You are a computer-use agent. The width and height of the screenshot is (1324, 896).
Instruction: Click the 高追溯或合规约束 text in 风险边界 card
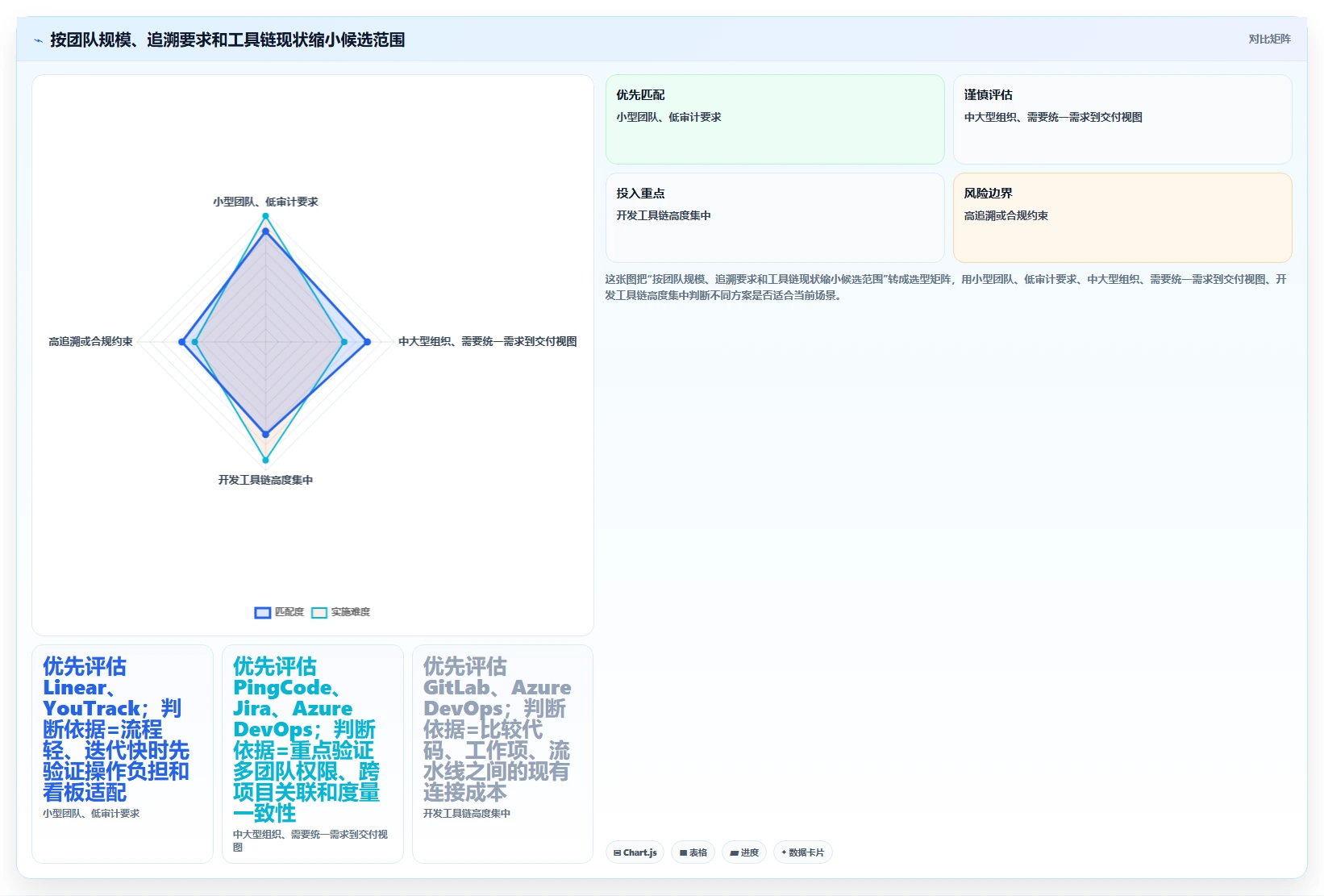point(1006,215)
